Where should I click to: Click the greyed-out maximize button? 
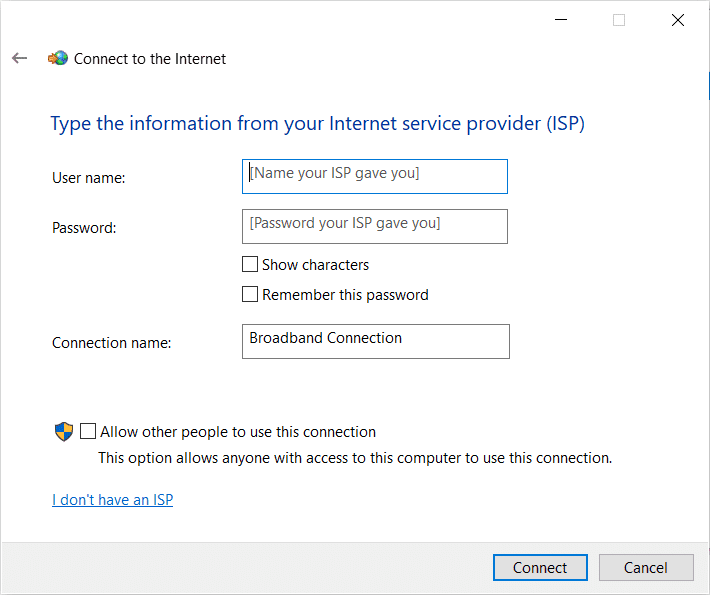619,20
